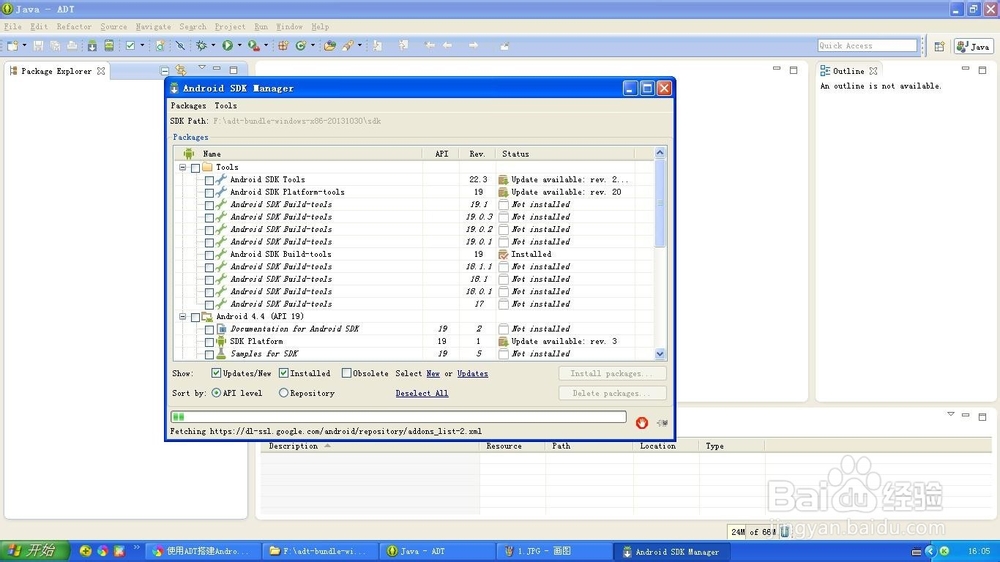The height and width of the screenshot is (562, 1000).
Task: Click the Quick Access search field
Action: click(x=867, y=46)
